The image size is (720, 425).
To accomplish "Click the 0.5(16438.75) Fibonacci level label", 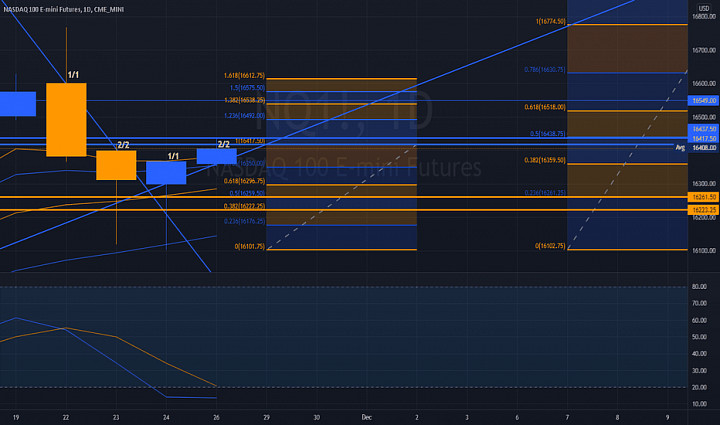I will pyautogui.click(x=548, y=134).
